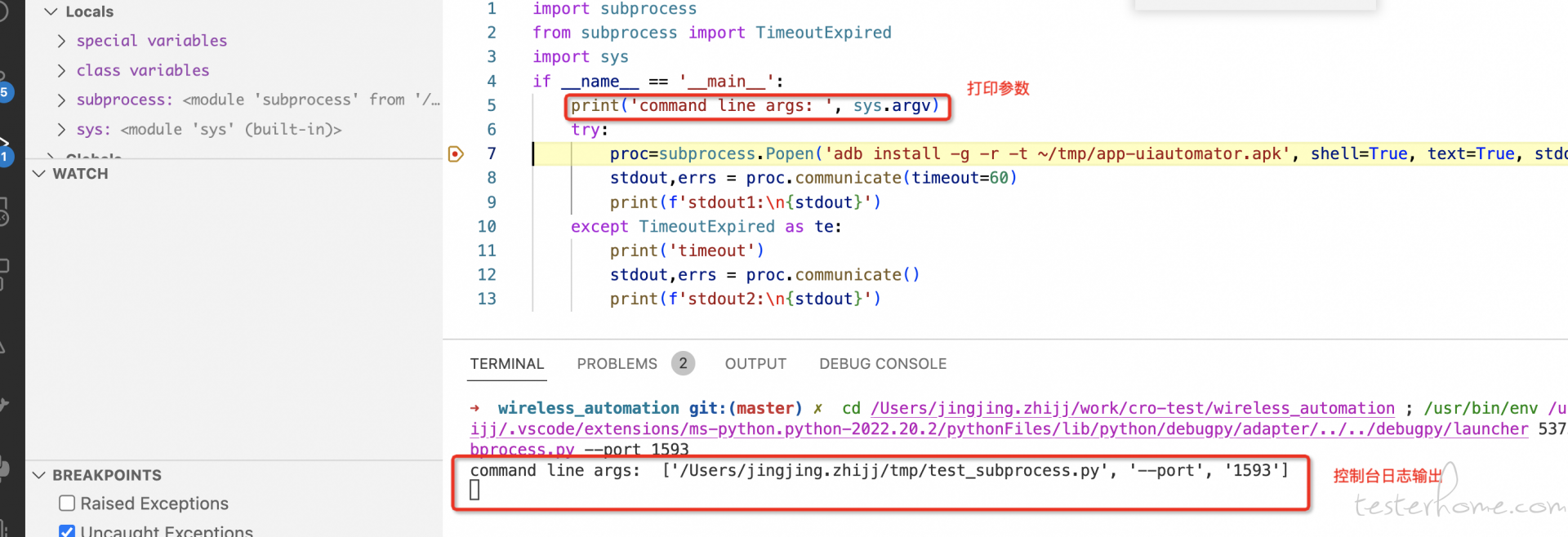Click 'proc.communicate(timeout=60)' on line 8

[x=881, y=178]
